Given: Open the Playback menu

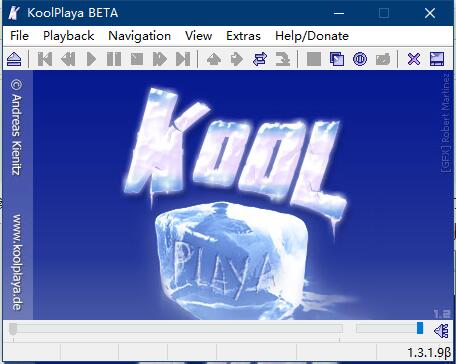Looking at the screenshot, I should [x=69, y=36].
